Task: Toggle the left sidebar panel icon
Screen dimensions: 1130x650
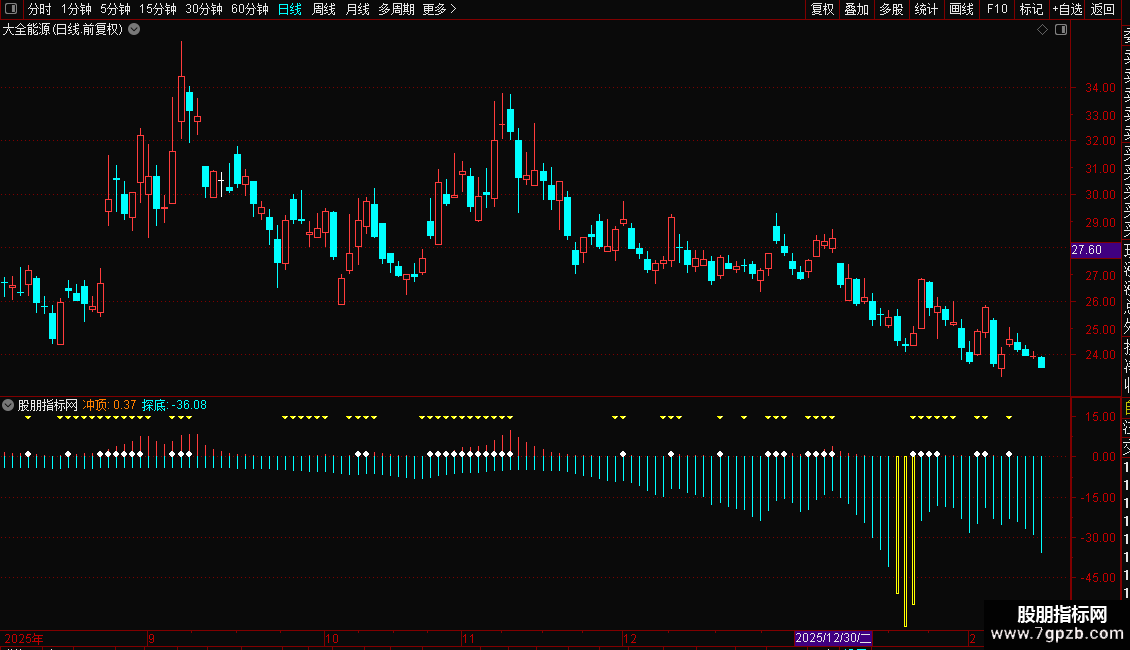Action: click(11, 9)
